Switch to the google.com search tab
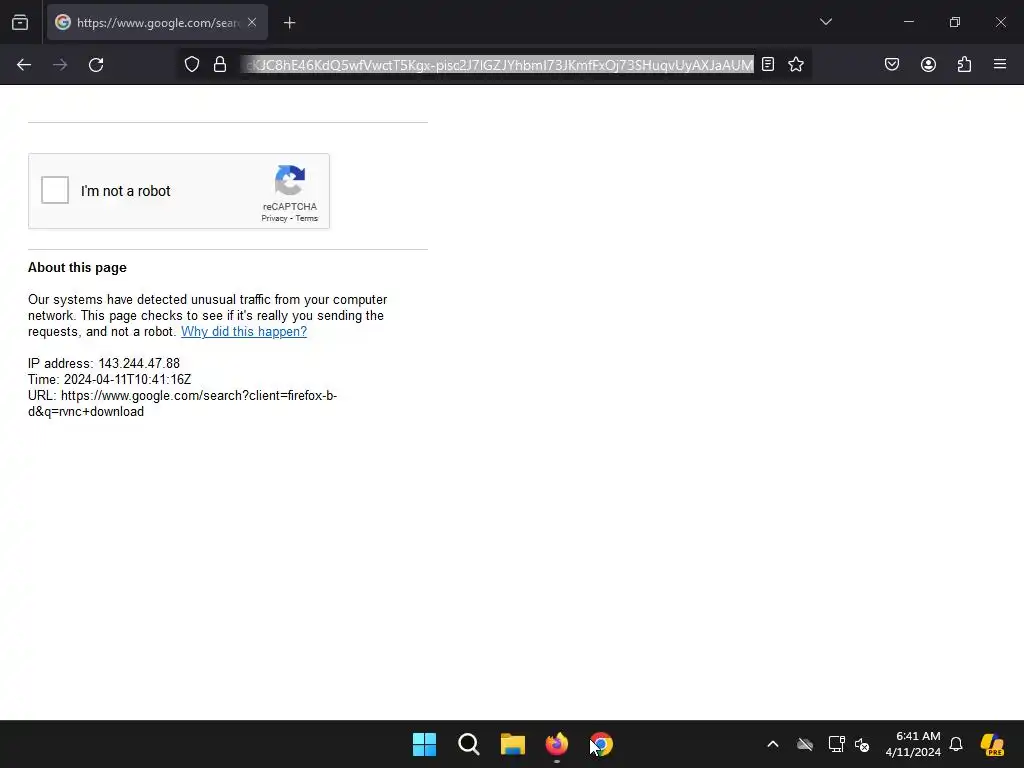The width and height of the screenshot is (1024, 768). 157,23
